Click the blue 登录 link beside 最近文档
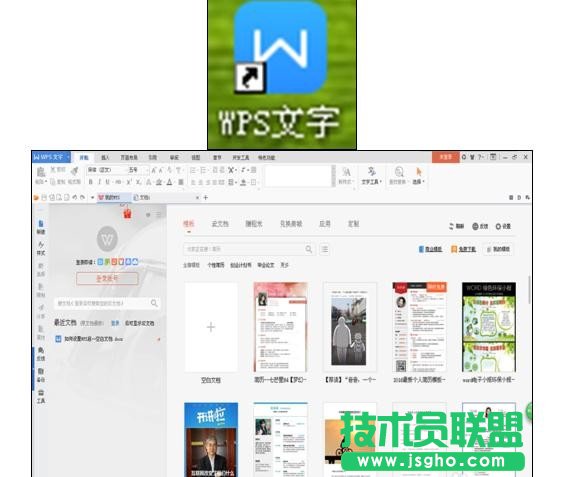This screenshot has width=568, height=477. coord(115,323)
